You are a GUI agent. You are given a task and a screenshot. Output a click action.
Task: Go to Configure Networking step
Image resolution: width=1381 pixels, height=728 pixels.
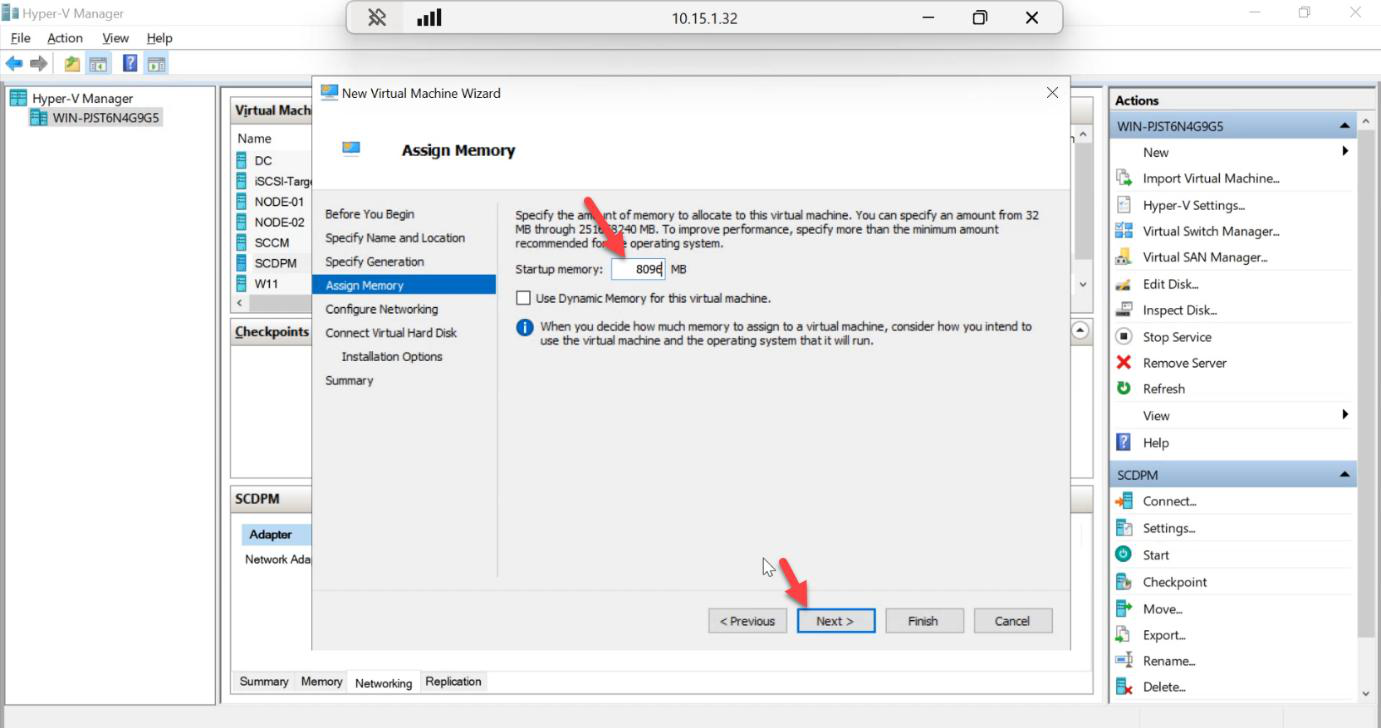381,309
